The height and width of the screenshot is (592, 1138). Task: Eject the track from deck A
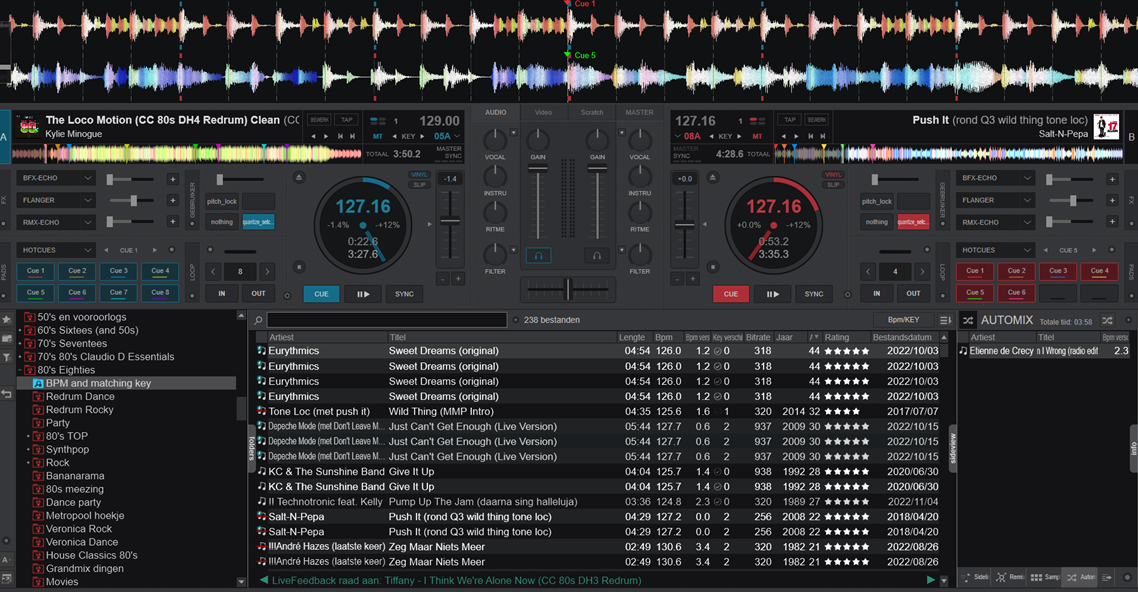[x=299, y=178]
